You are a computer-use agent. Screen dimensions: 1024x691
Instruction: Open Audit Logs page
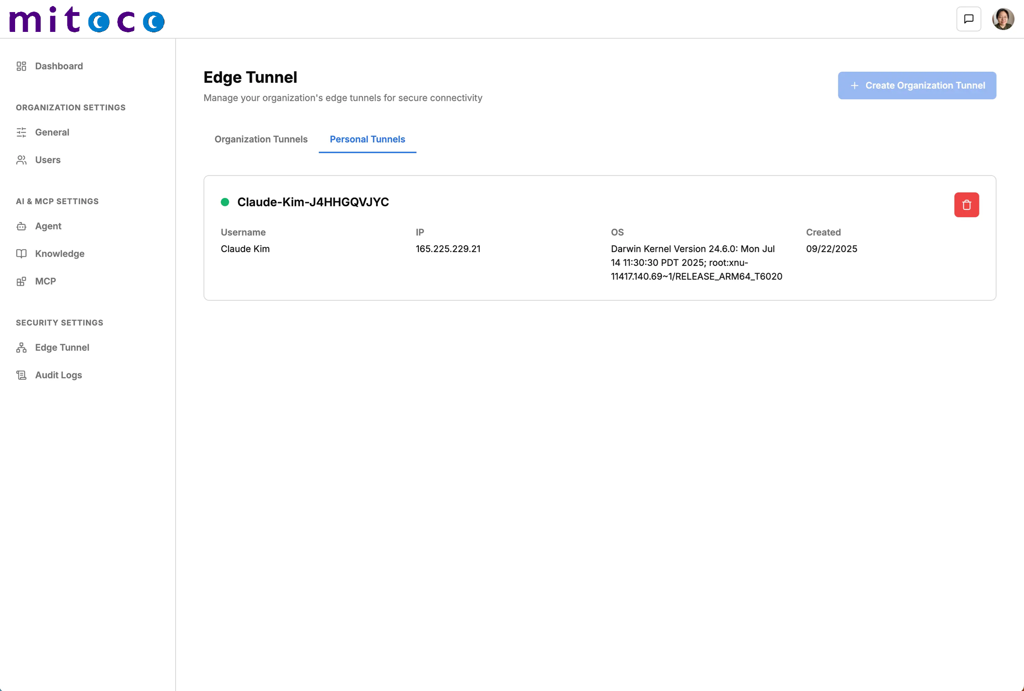[59, 375]
